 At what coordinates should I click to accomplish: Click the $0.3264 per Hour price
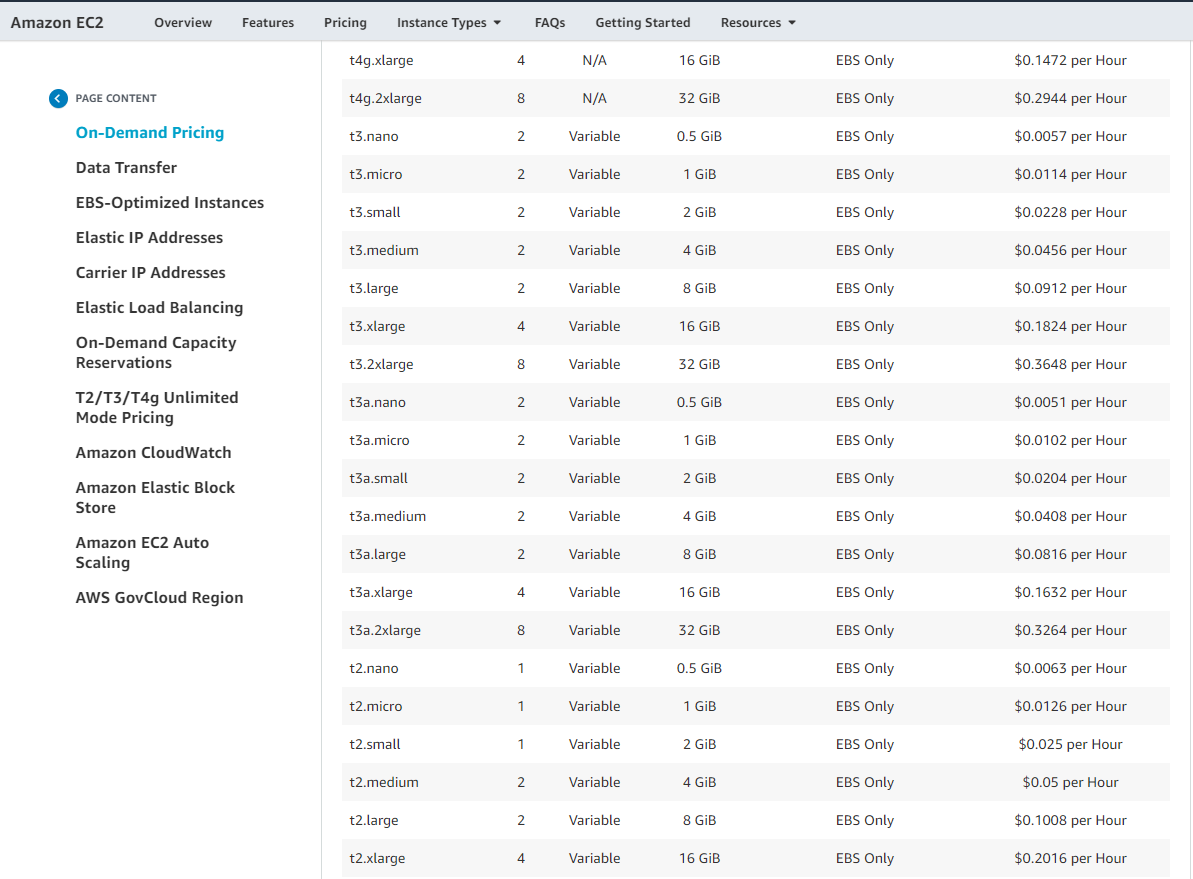point(1071,631)
